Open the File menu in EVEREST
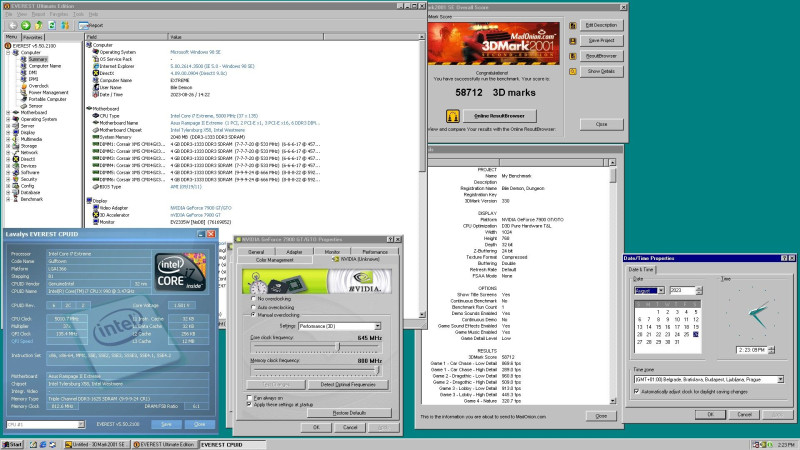This screenshot has width=800, height=450. [9, 14]
